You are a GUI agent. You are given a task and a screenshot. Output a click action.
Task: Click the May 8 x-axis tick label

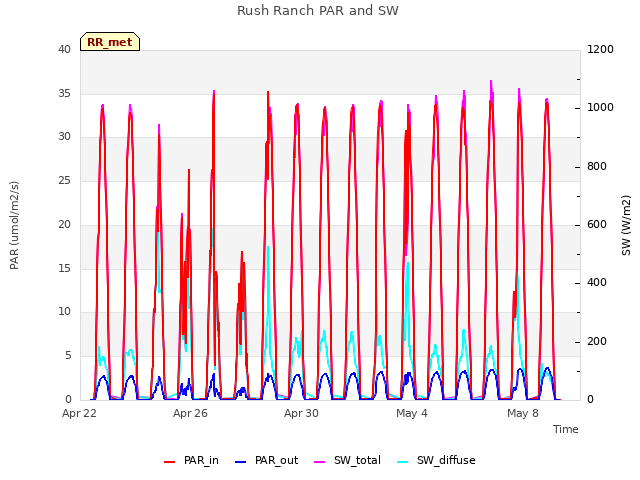point(523,413)
